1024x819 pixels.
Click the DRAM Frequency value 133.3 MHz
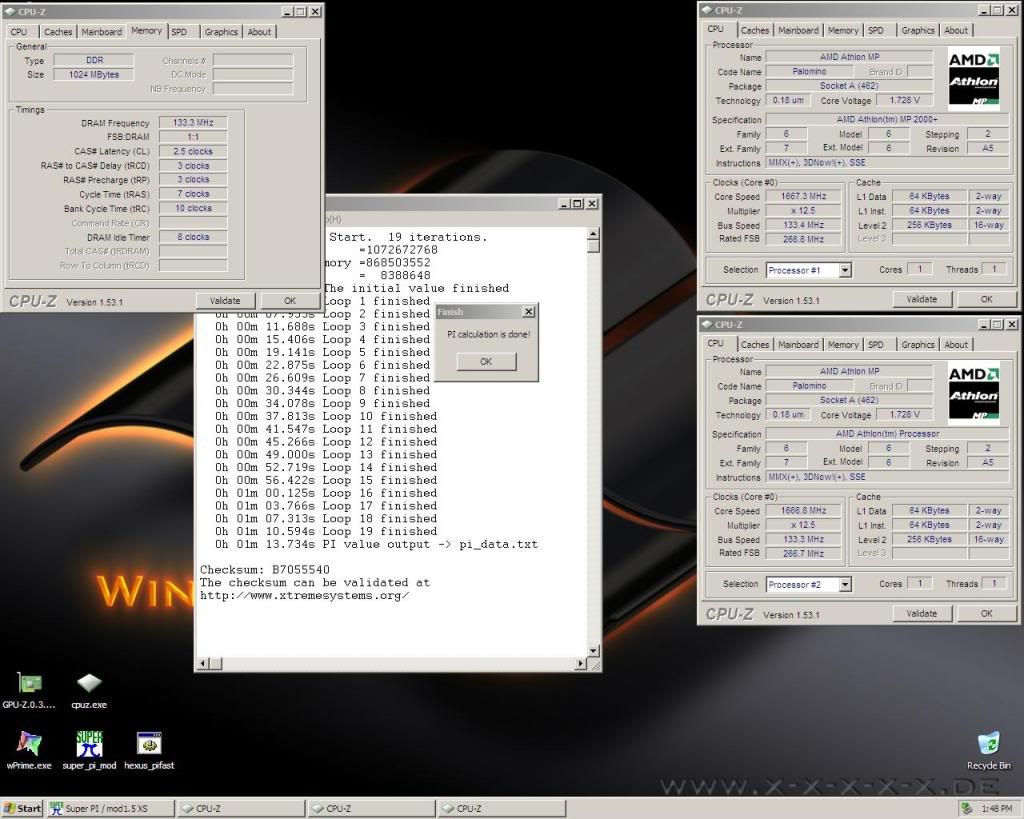click(x=193, y=123)
